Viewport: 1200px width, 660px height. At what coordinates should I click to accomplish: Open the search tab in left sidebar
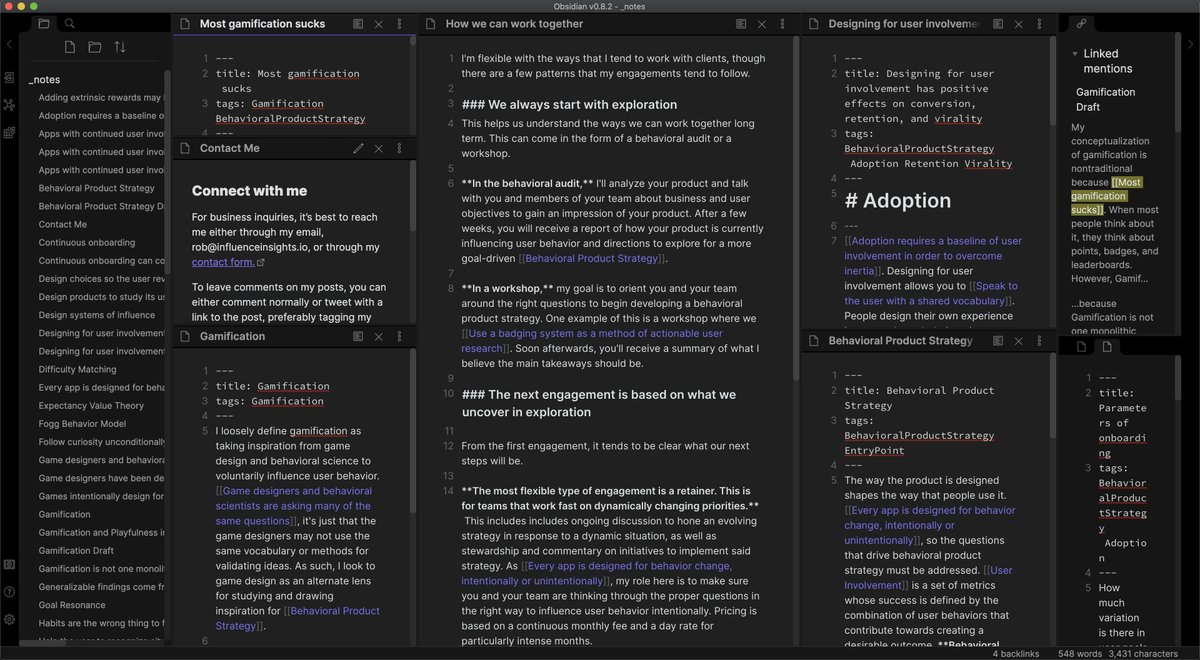point(70,23)
